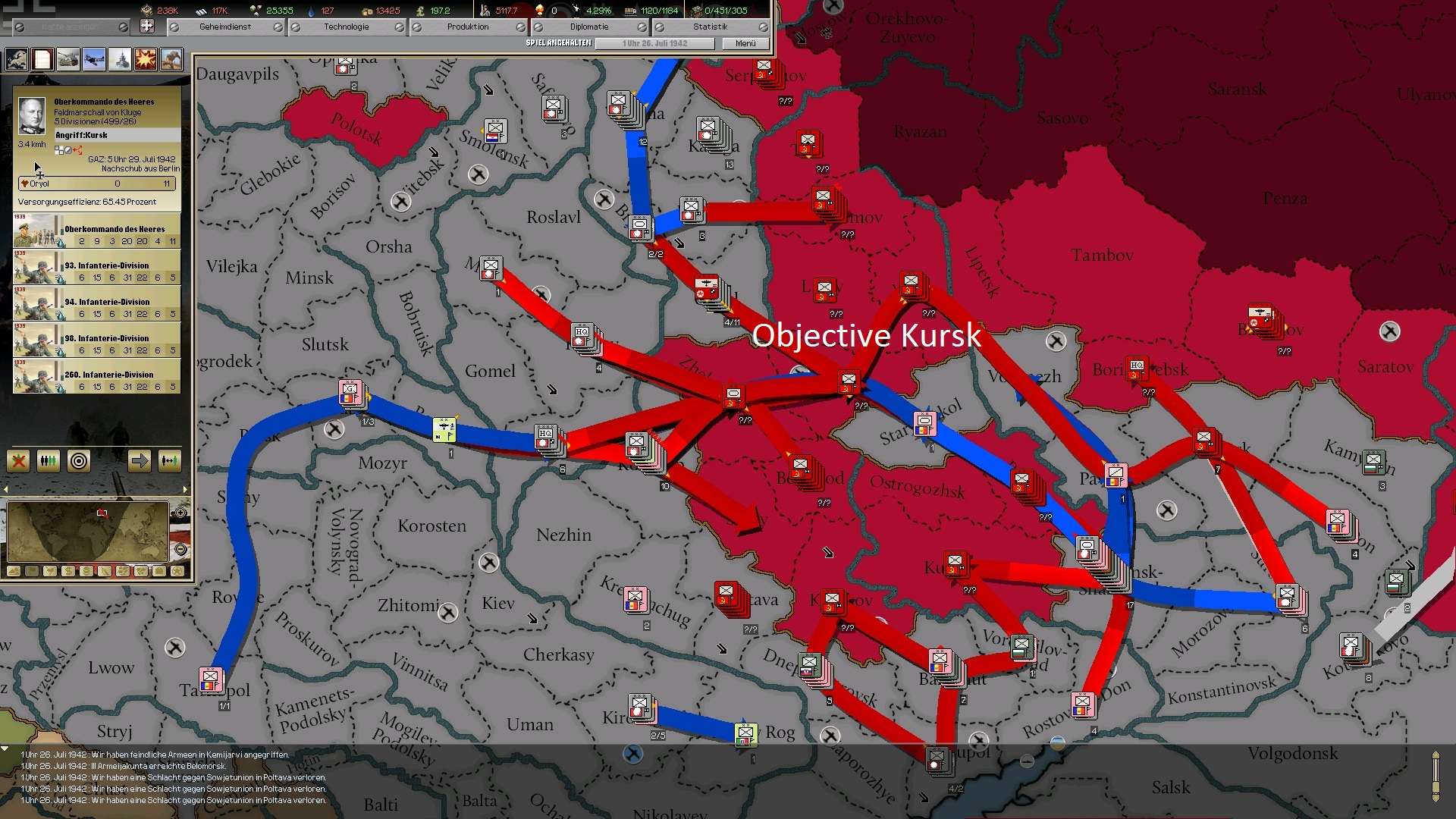Click the manpower 5117.7 resource icon
Viewport: 1456px width, 819px height.
point(485,10)
